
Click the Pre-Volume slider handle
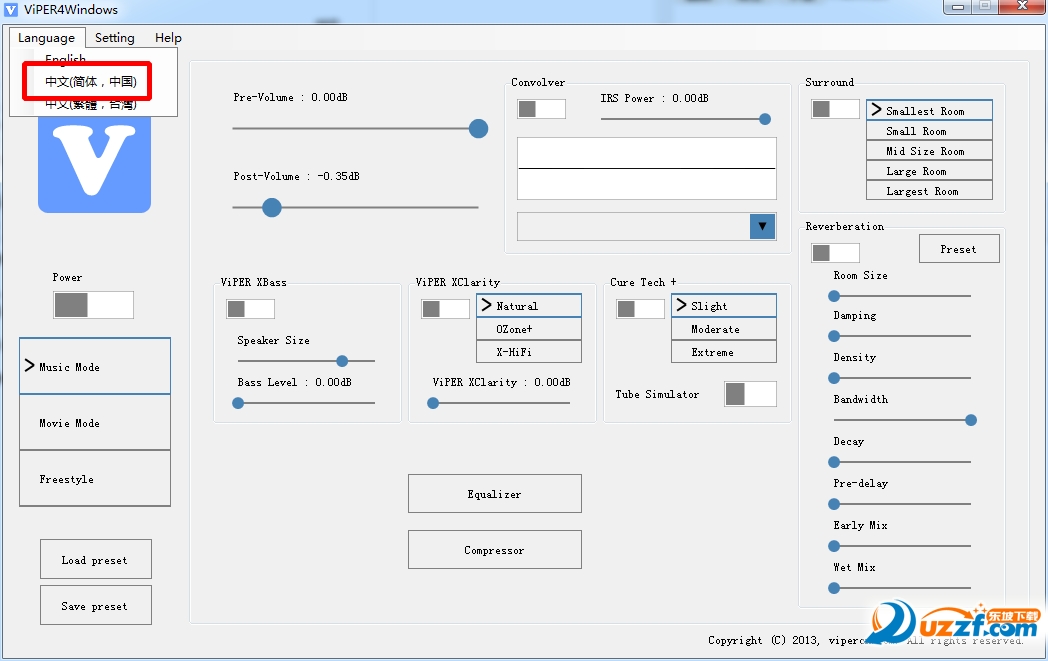tap(479, 128)
